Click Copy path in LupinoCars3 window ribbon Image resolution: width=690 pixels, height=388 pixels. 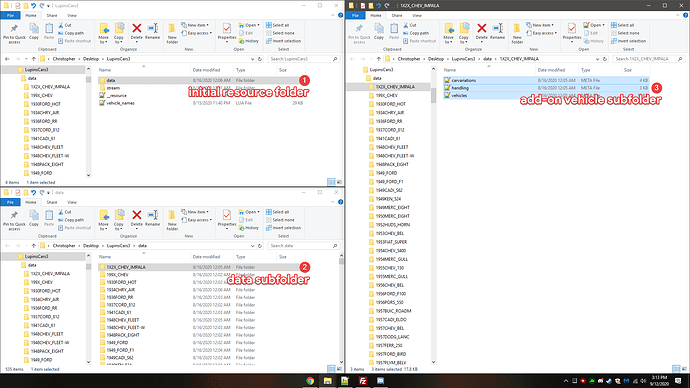coord(71,33)
